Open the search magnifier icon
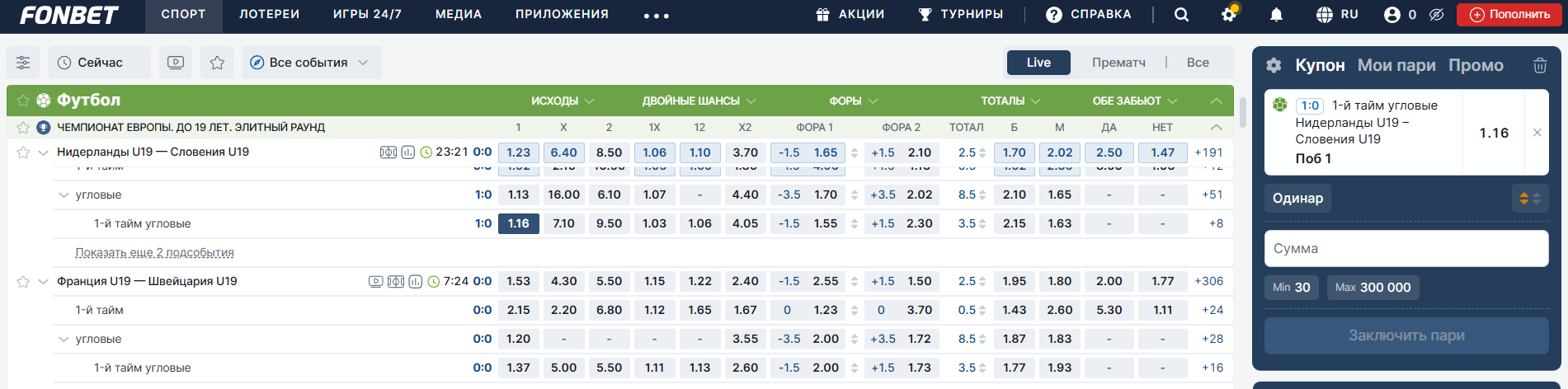 pos(1181,15)
